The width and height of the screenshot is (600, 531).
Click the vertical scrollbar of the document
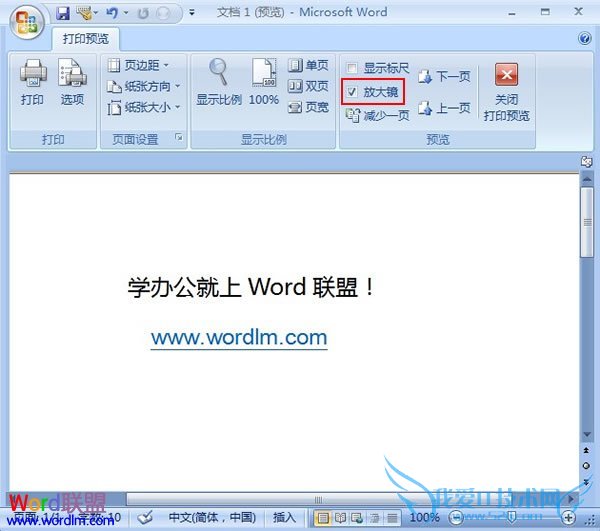tap(587, 300)
